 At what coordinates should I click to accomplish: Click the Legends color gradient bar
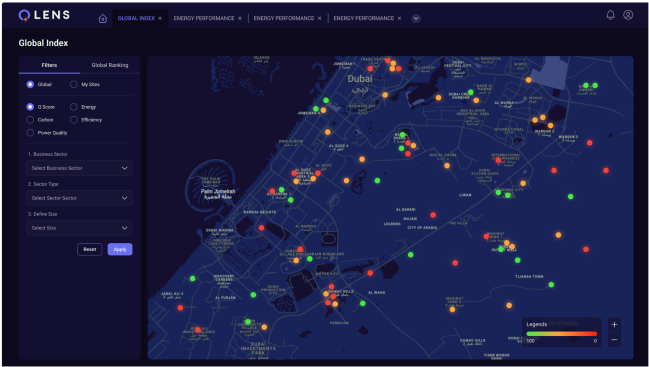(562, 333)
